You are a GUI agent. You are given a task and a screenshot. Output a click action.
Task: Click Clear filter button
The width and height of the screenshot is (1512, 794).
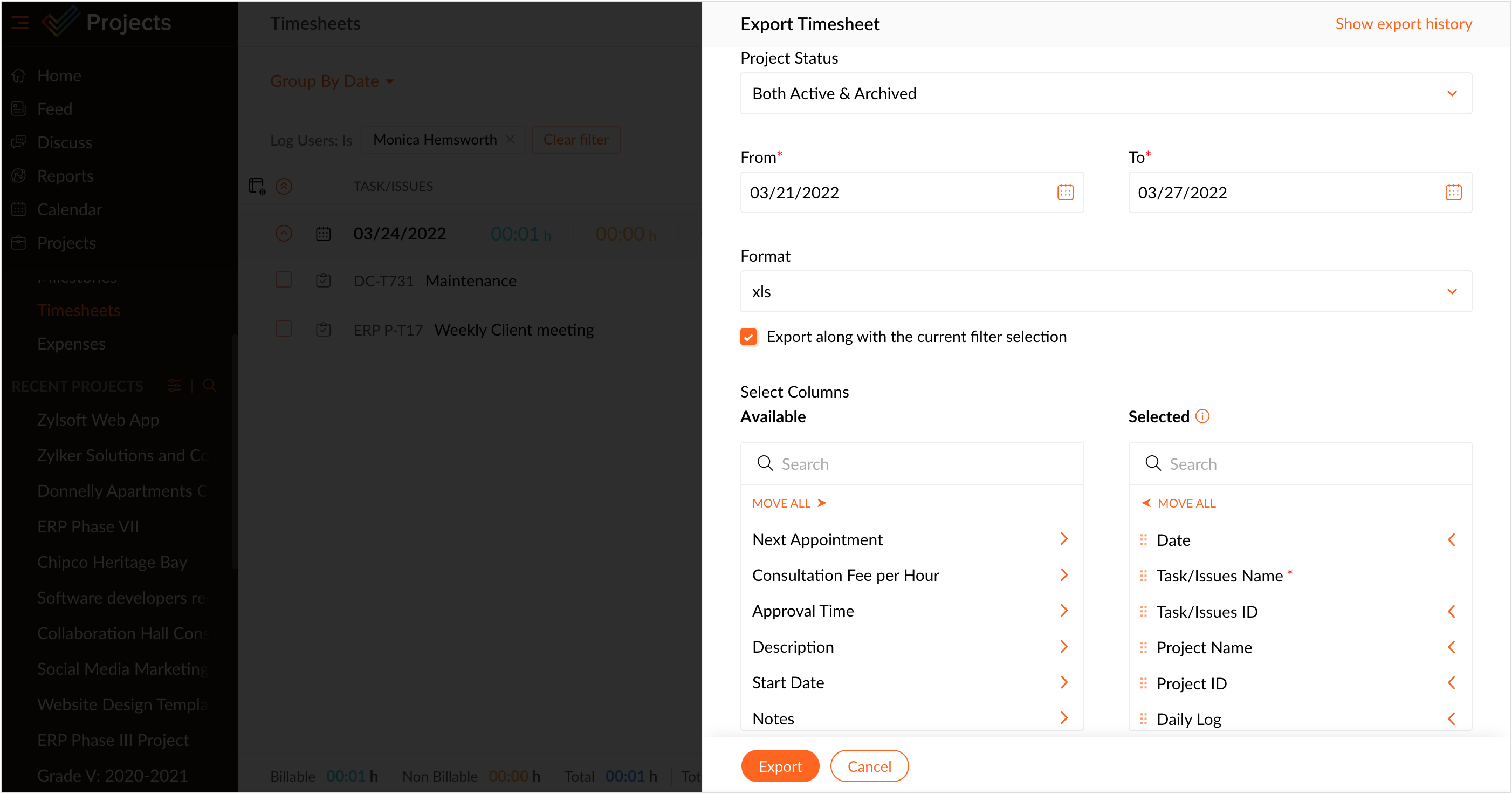[576, 139]
